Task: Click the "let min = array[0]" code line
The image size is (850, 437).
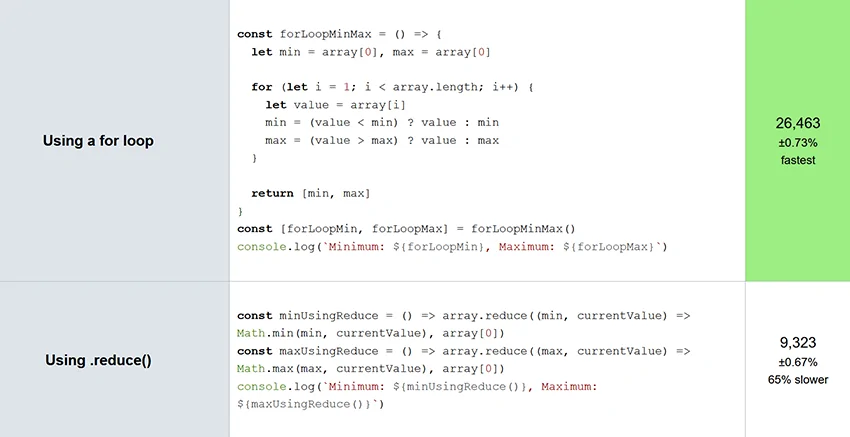Action: [x=364, y=52]
